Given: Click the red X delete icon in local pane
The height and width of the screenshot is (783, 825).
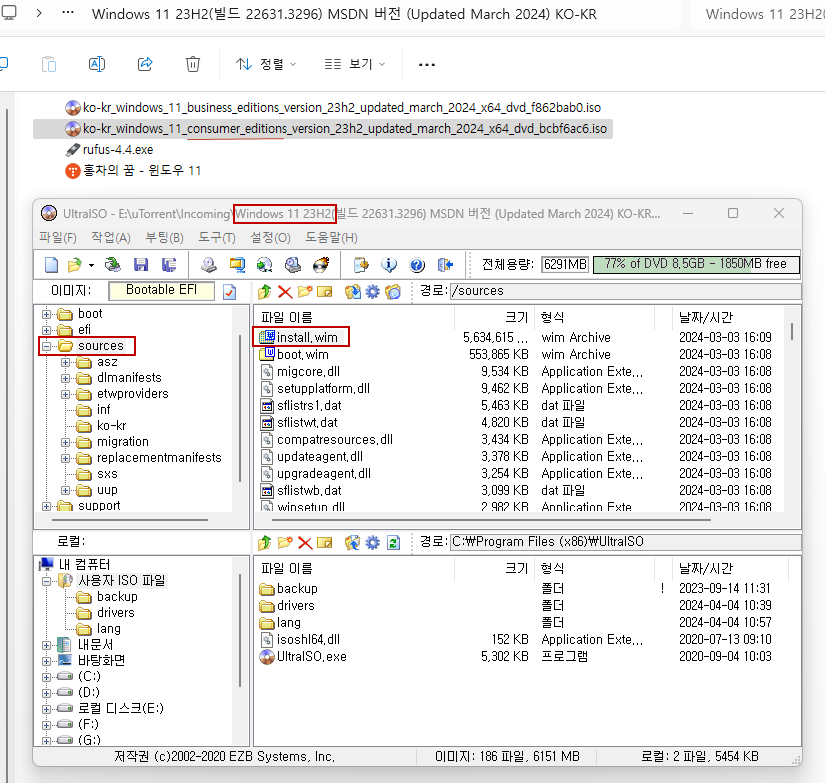Looking at the screenshot, I should [x=305, y=542].
